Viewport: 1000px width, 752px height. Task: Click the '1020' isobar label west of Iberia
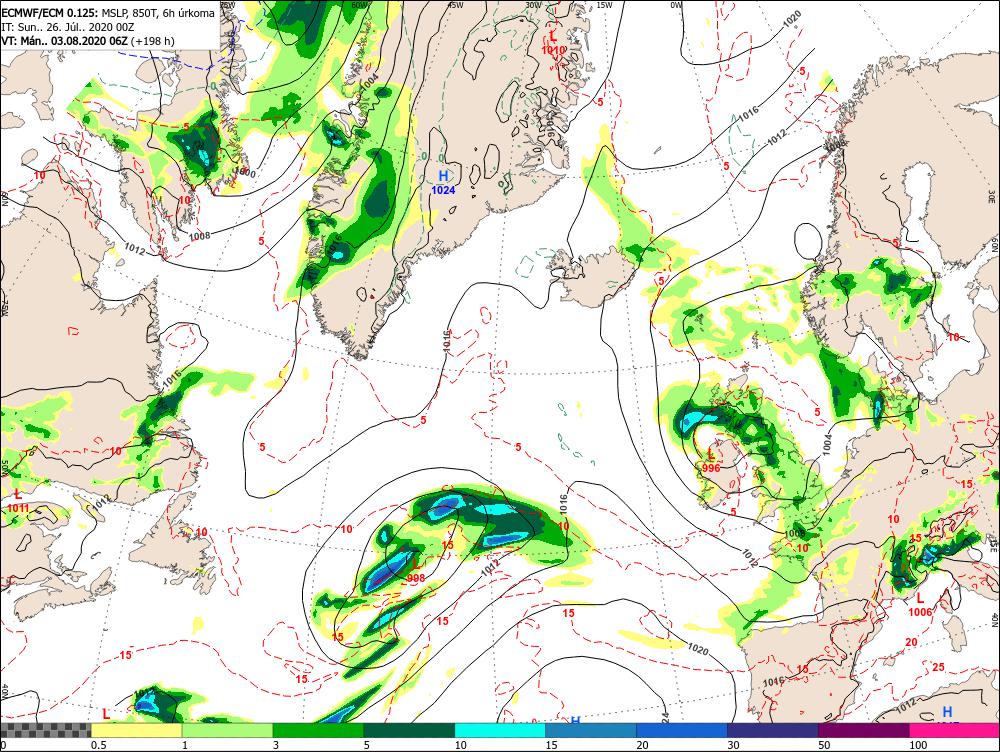tap(698, 649)
